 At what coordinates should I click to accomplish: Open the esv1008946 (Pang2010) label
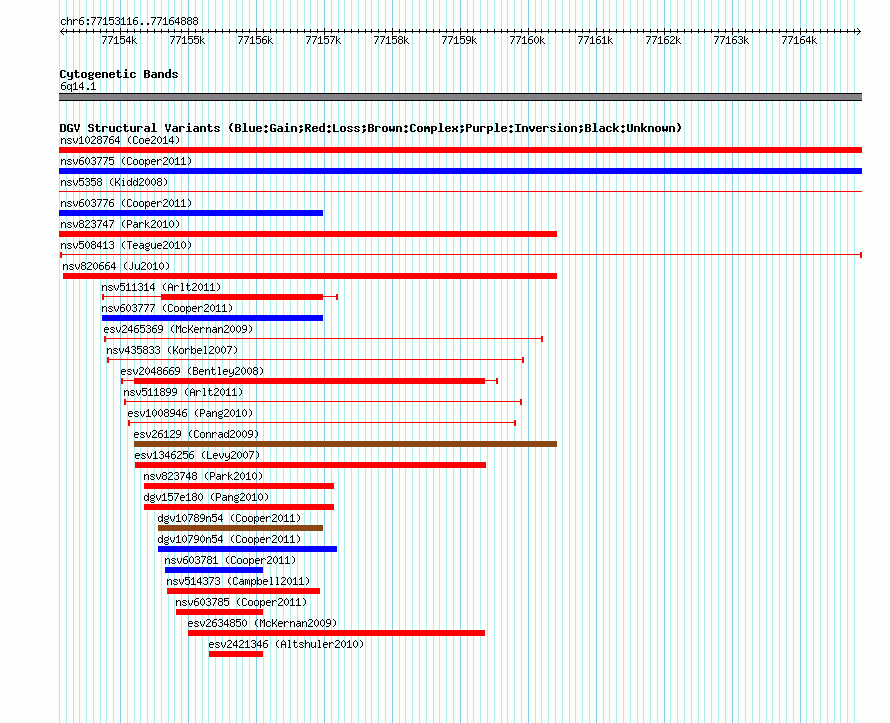(190, 413)
